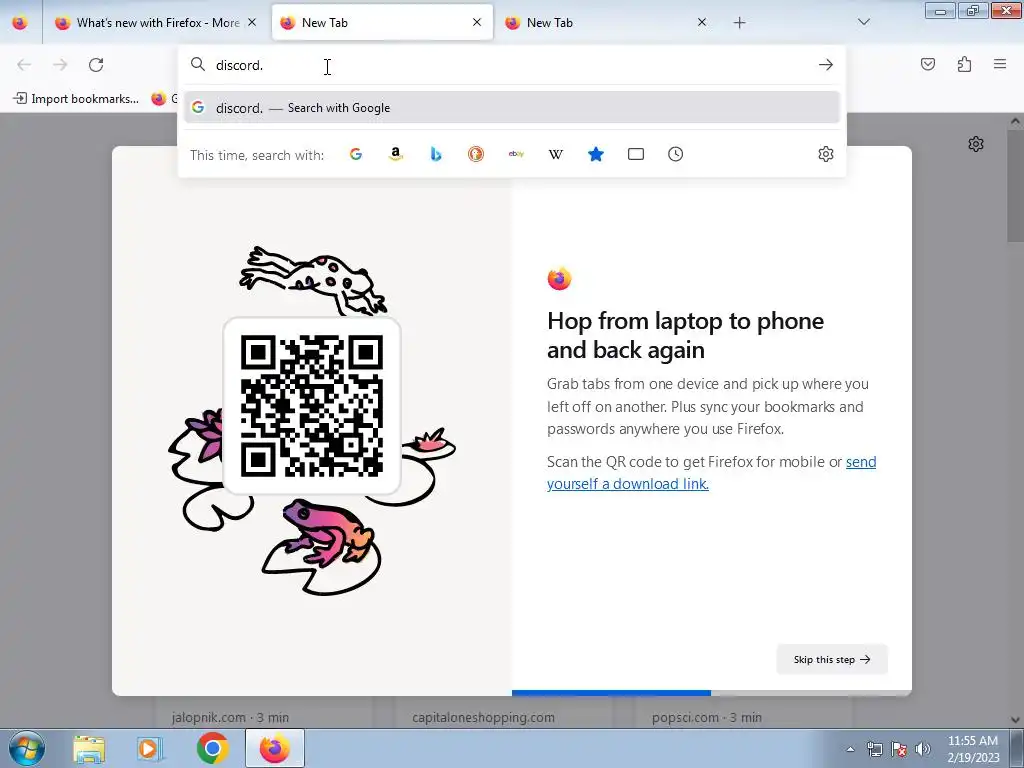This screenshot has width=1024, height=768.
Task: Click the QR code image
Action: [312, 406]
